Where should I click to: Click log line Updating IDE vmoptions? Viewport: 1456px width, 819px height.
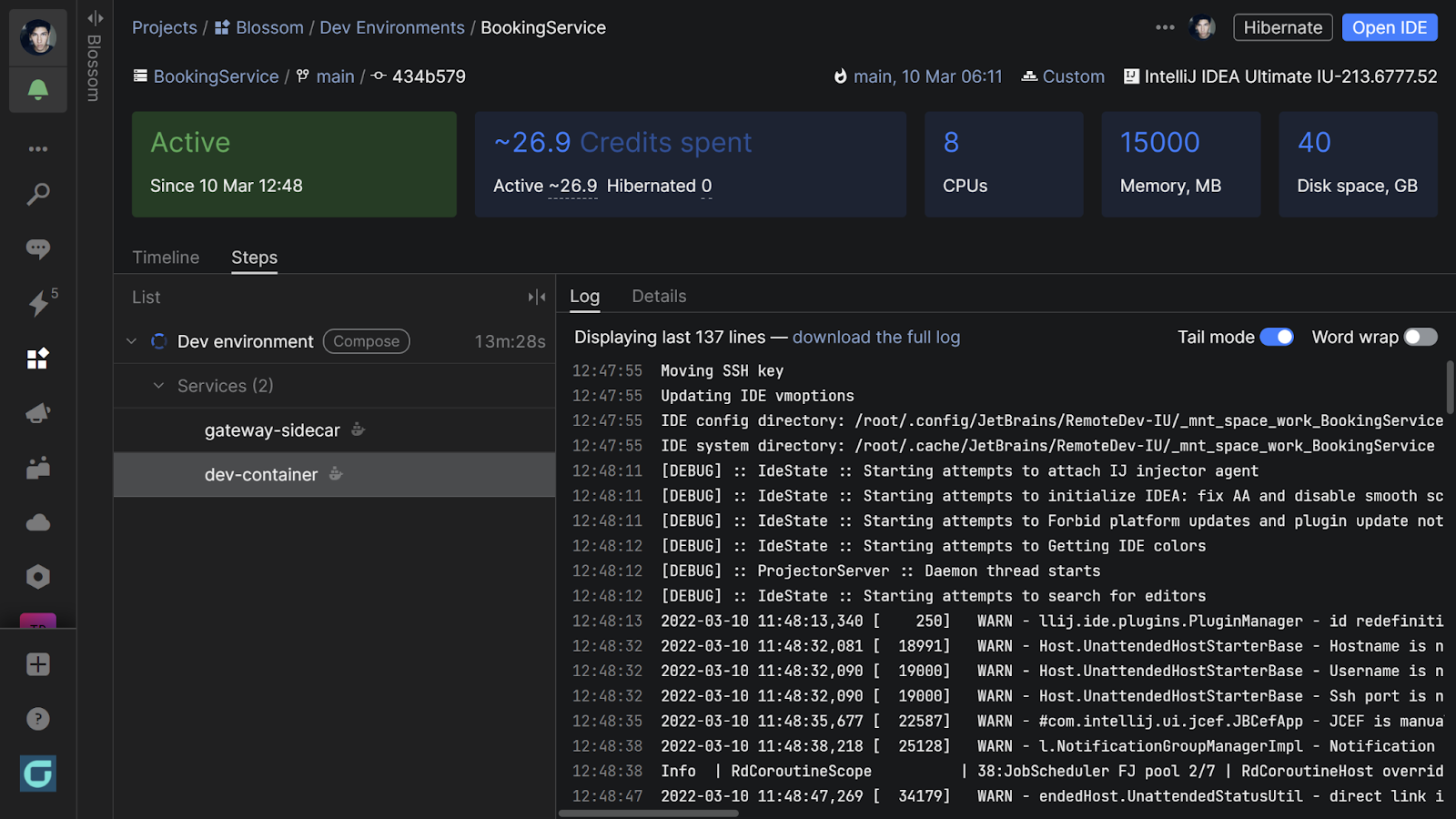coord(757,396)
